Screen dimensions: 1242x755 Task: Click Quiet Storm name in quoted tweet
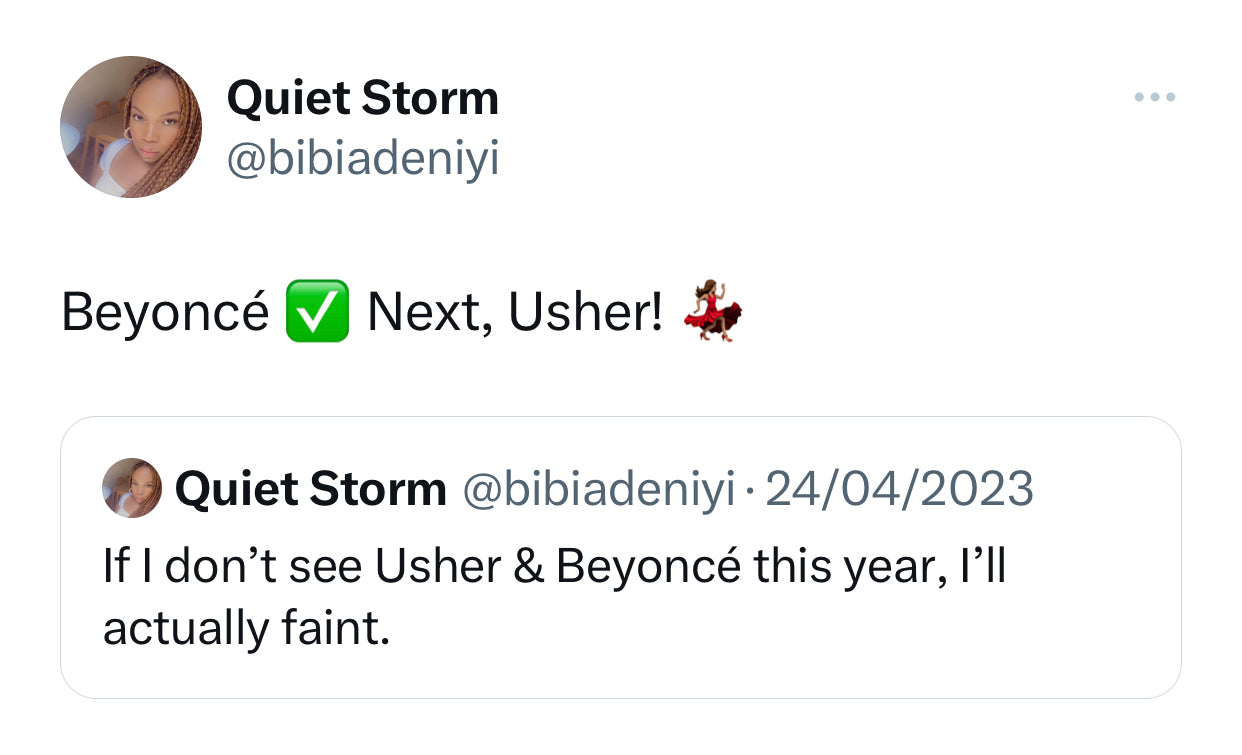click(x=310, y=489)
